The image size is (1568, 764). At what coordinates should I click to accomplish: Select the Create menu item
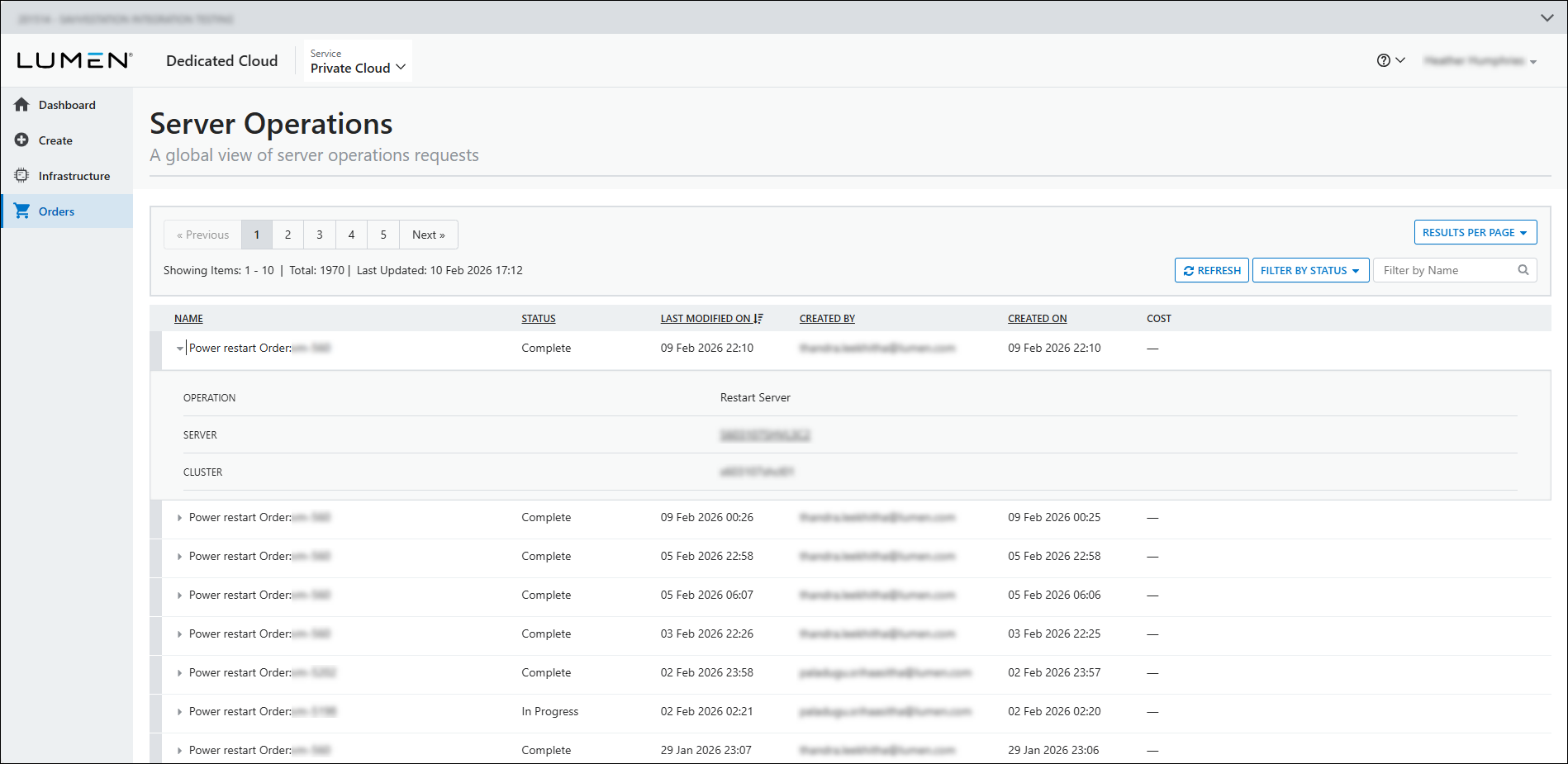click(x=67, y=140)
